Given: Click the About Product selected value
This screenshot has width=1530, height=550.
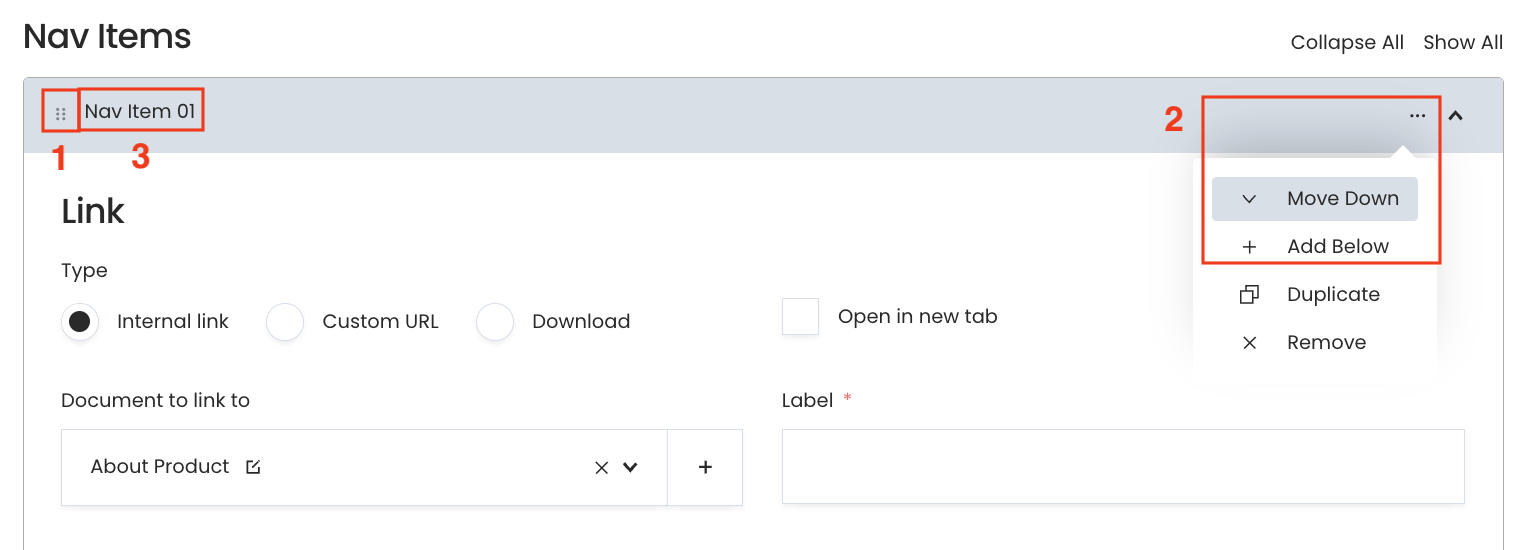Looking at the screenshot, I should point(160,467).
